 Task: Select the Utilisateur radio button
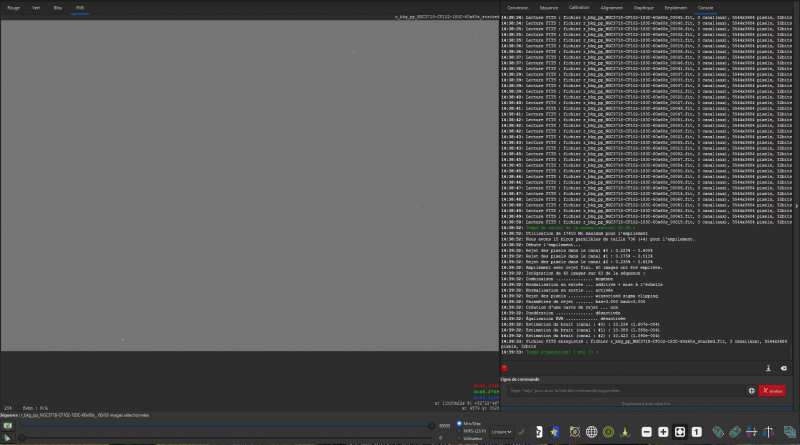[459, 438]
